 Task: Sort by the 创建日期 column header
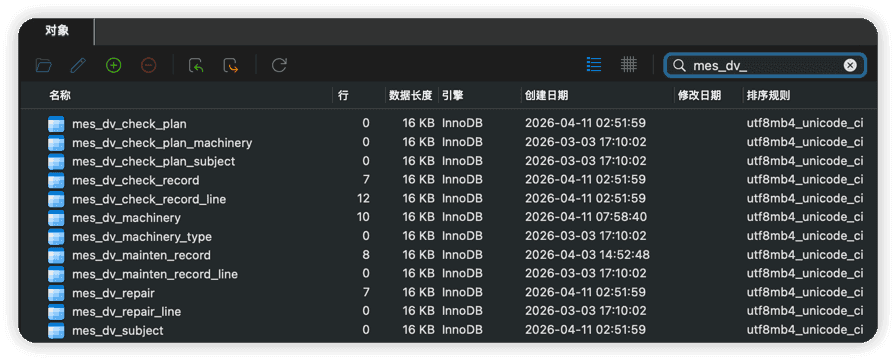coord(547,96)
